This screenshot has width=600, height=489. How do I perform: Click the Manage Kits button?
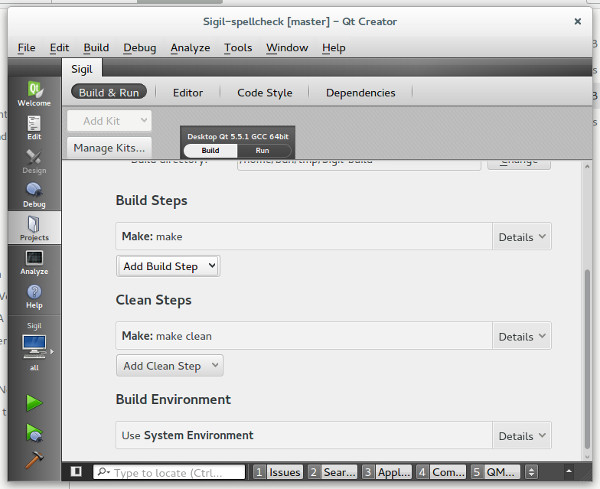(109, 148)
